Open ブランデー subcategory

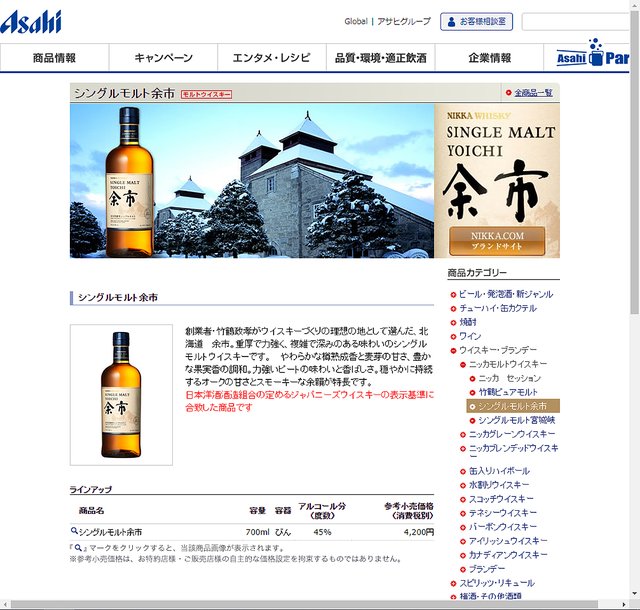(487, 569)
